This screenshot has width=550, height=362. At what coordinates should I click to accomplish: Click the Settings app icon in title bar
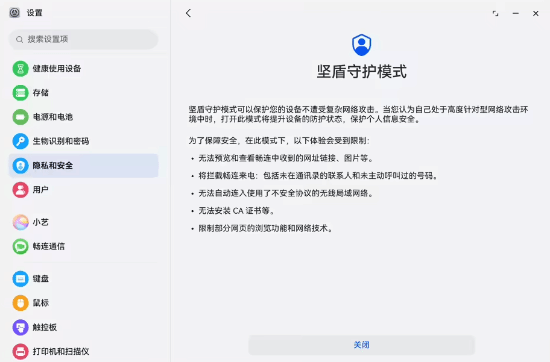tap(14, 13)
